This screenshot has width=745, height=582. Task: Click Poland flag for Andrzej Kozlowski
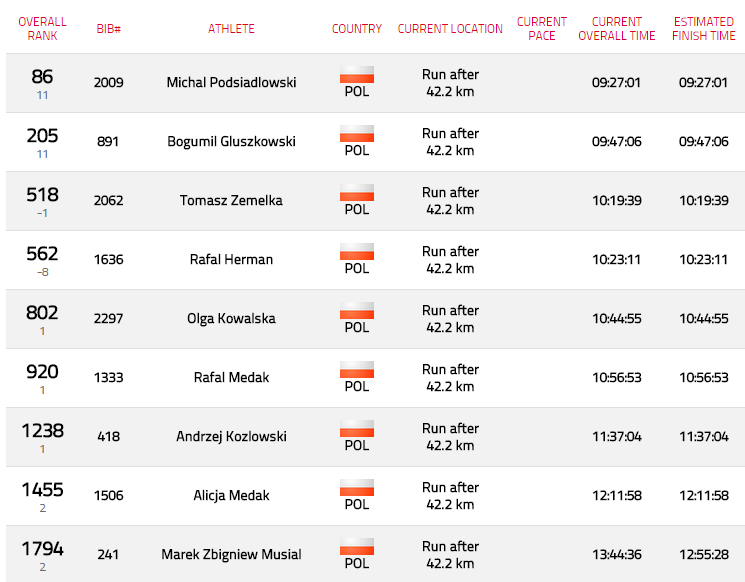(x=357, y=428)
